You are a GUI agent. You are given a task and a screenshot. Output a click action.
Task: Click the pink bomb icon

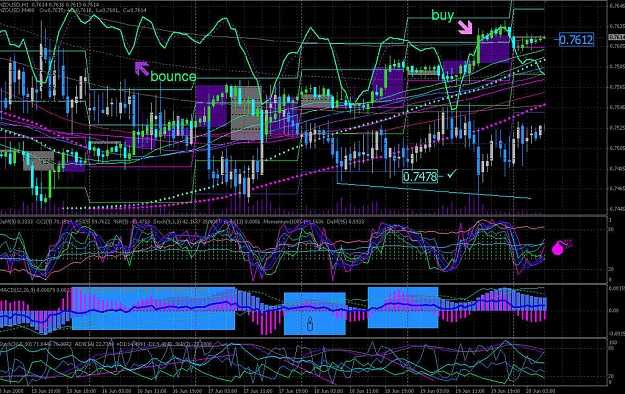(x=561, y=247)
